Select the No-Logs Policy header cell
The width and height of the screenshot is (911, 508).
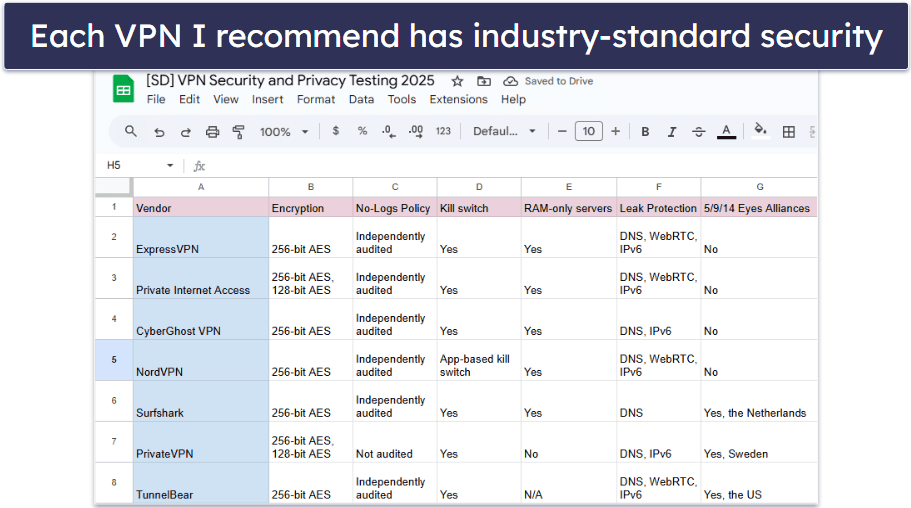click(x=395, y=208)
